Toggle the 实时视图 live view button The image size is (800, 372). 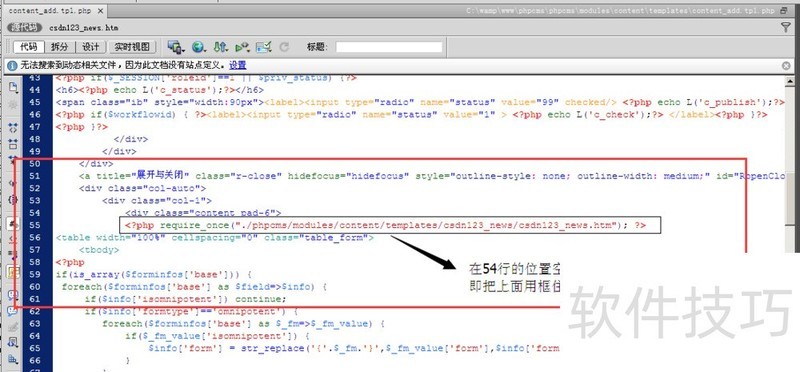coord(132,47)
